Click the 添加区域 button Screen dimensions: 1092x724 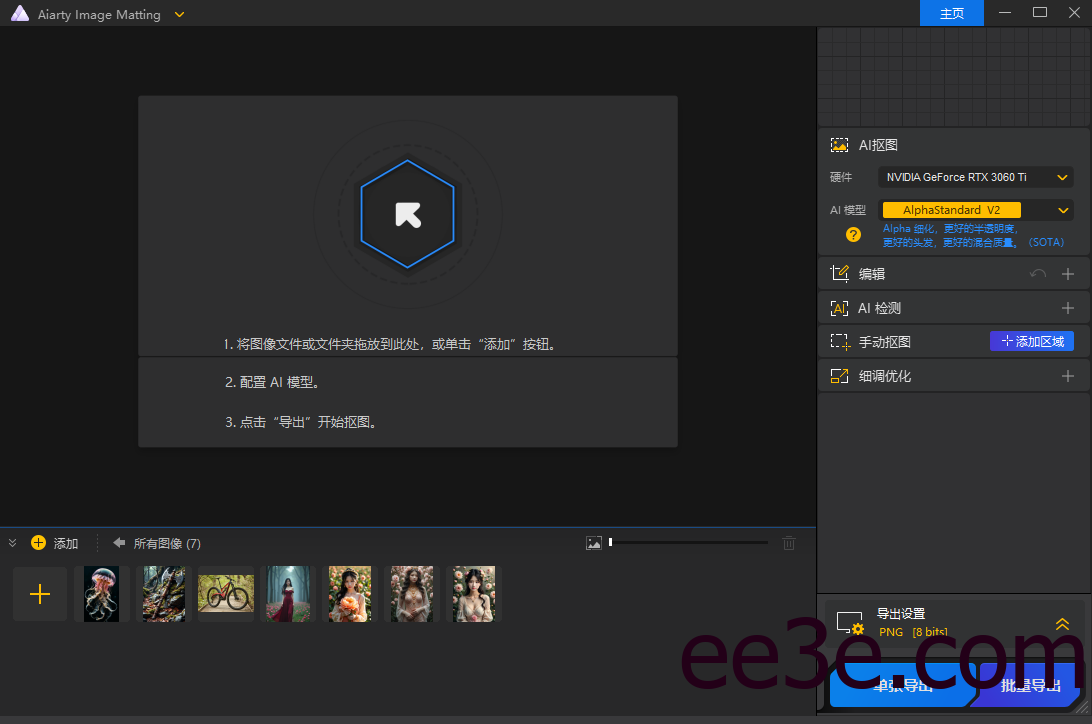[1031, 341]
